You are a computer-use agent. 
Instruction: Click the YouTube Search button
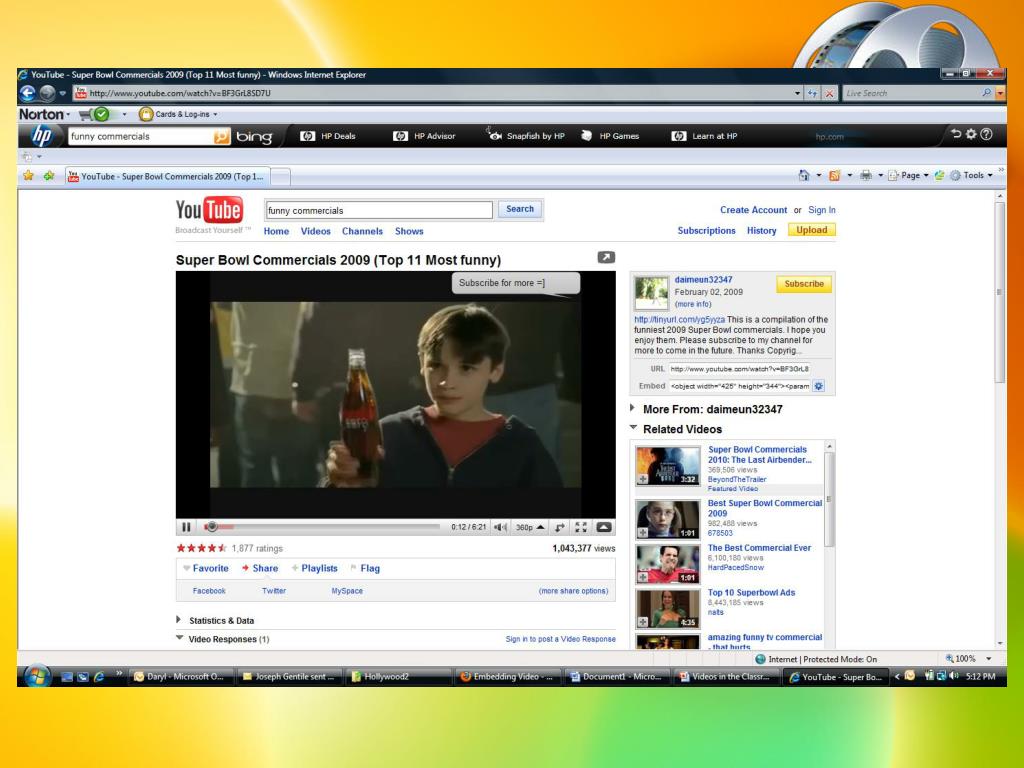point(520,209)
